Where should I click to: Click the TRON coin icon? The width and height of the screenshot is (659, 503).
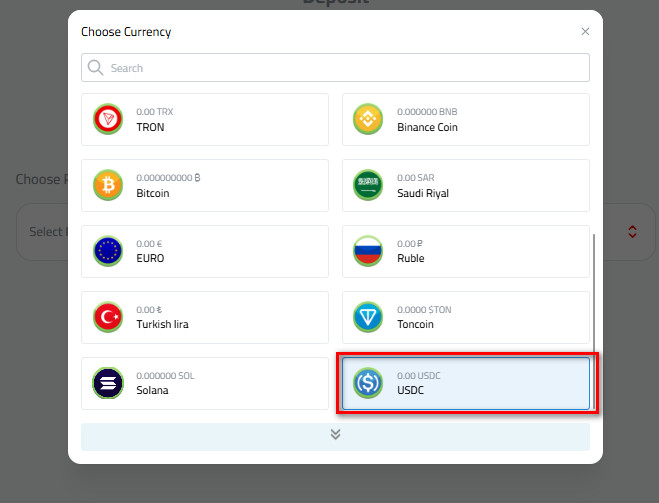pos(108,119)
